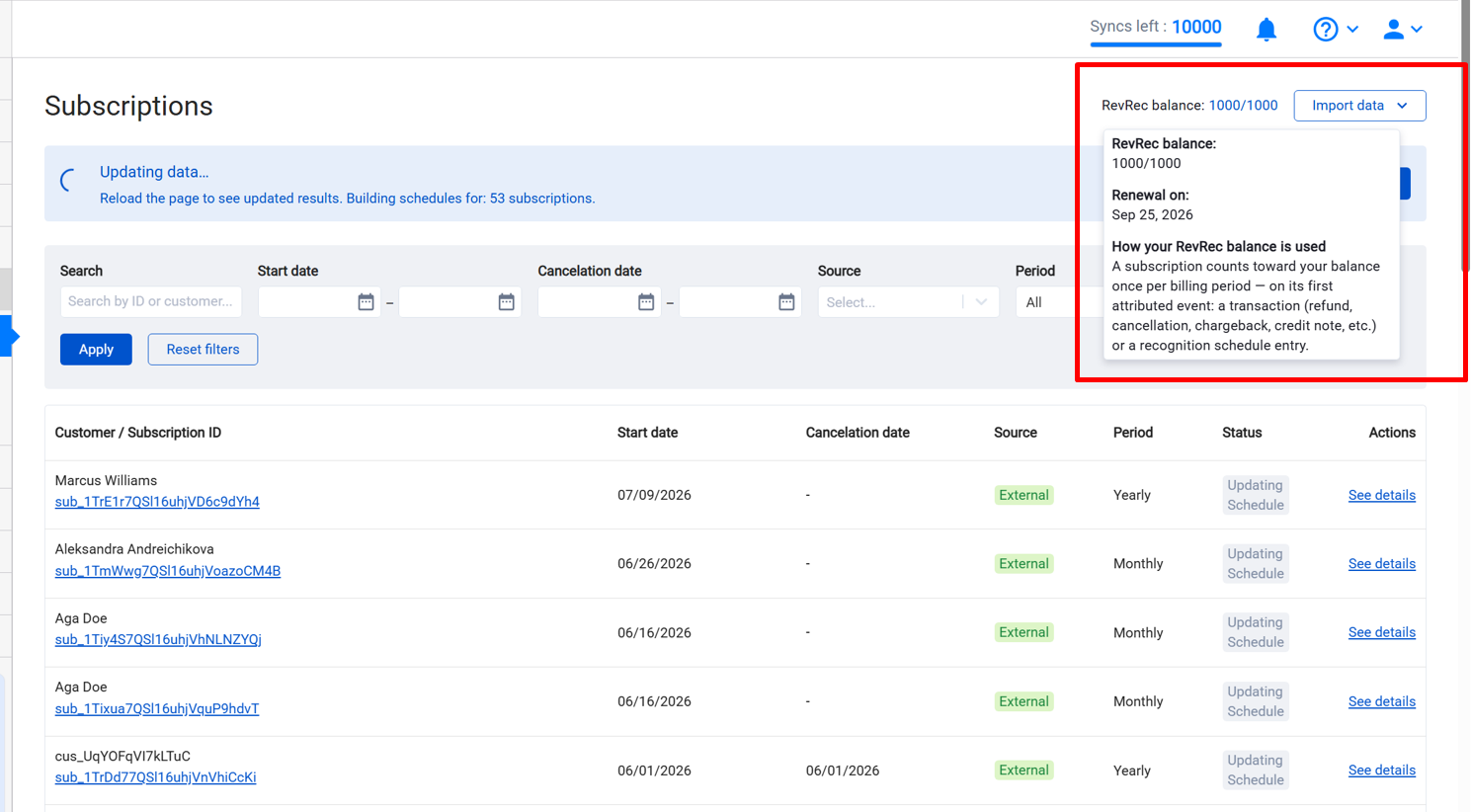Image resolution: width=1471 pixels, height=812 pixels.
Task: Click the 'Updating data…' banner heading
Action: click(154, 172)
